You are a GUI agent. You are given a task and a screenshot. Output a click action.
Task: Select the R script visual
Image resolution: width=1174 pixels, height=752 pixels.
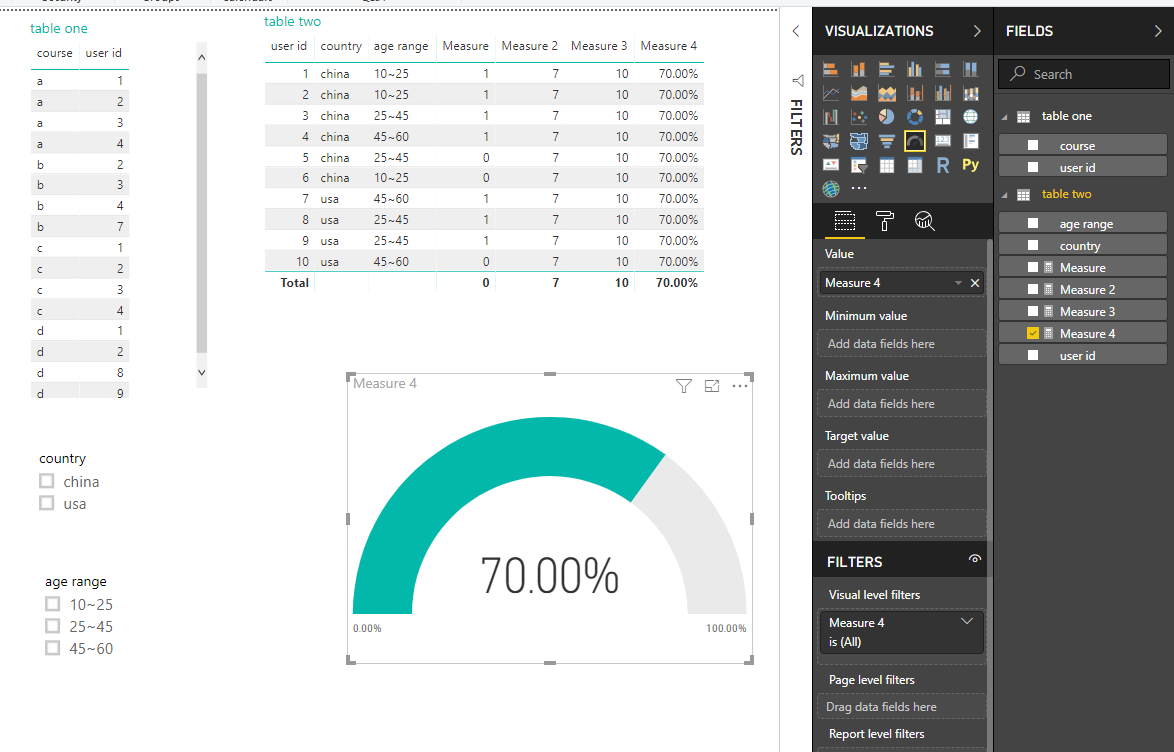coord(943,165)
